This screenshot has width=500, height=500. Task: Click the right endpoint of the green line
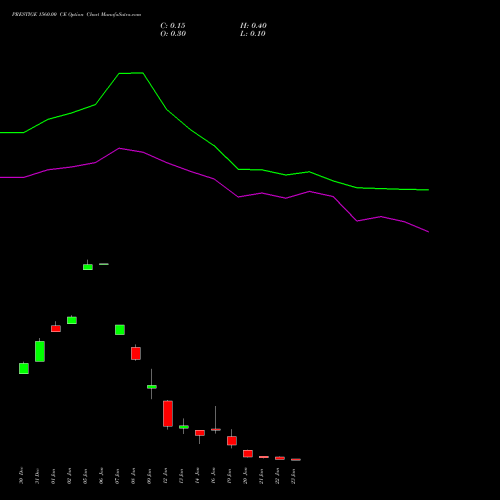pyautogui.click(x=428, y=190)
